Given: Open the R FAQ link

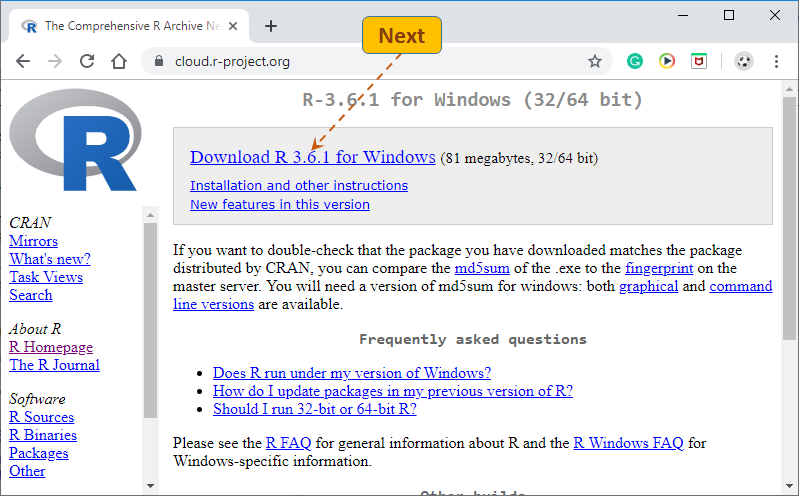Looking at the screenshot, I should [288, 442].
